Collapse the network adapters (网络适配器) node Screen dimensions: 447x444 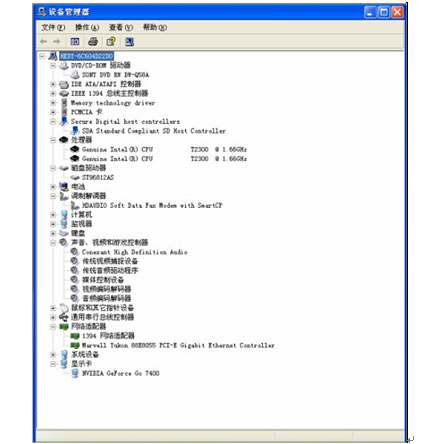53,327
